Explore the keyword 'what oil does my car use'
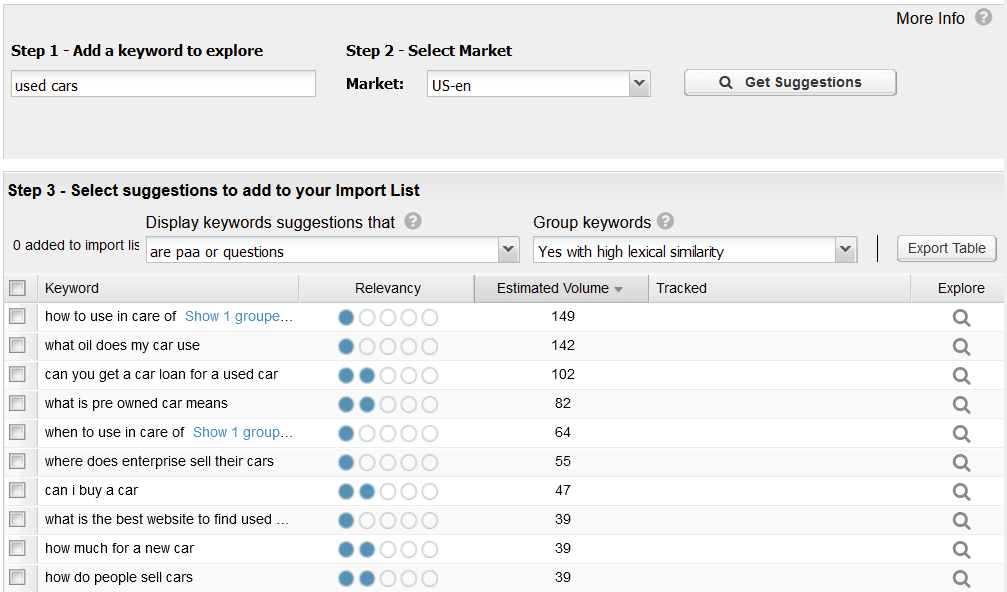The width and height of the screenshot is (1007, 592). (x=960, y=346)
